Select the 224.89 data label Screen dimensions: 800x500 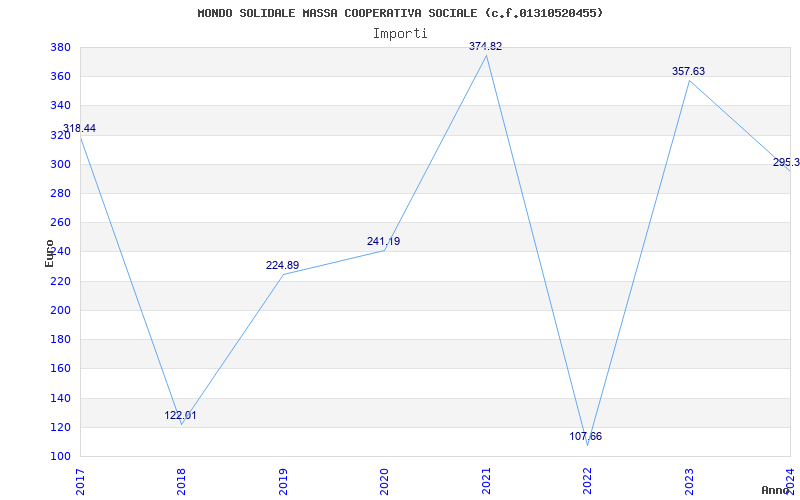pyautogui.click(x=282, y=265)
